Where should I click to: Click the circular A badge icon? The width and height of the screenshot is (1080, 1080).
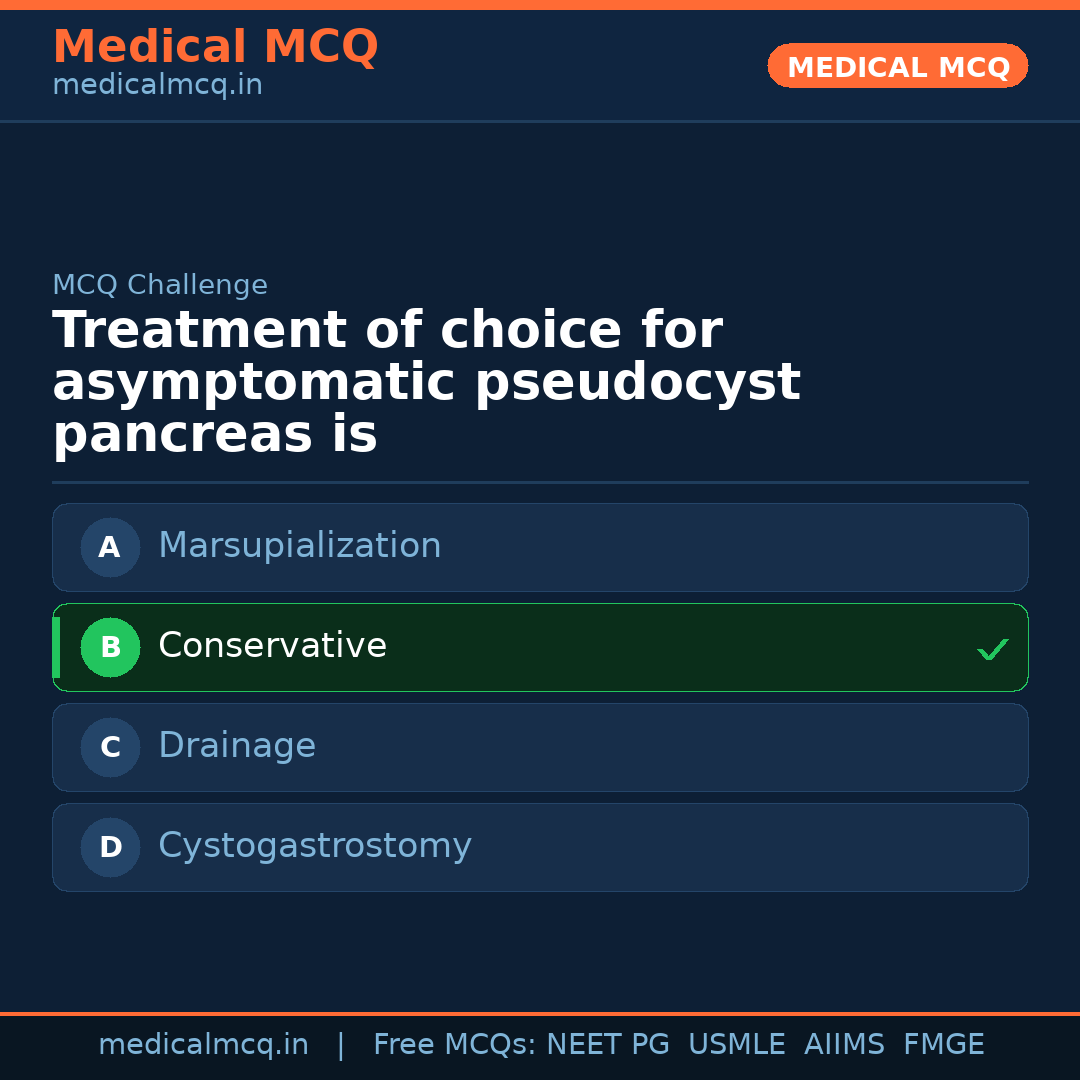point(110,547)
